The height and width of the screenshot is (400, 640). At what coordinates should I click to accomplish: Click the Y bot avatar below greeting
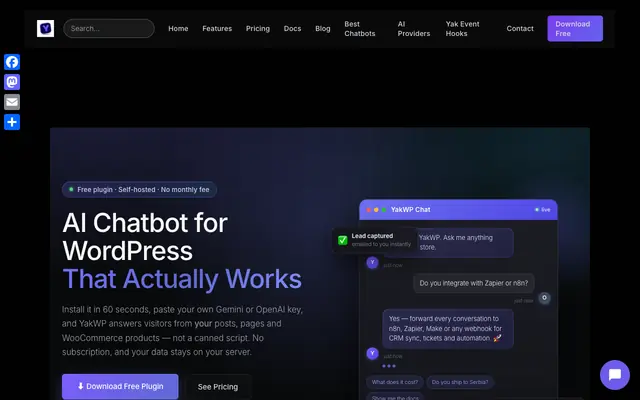click(372, 262)
